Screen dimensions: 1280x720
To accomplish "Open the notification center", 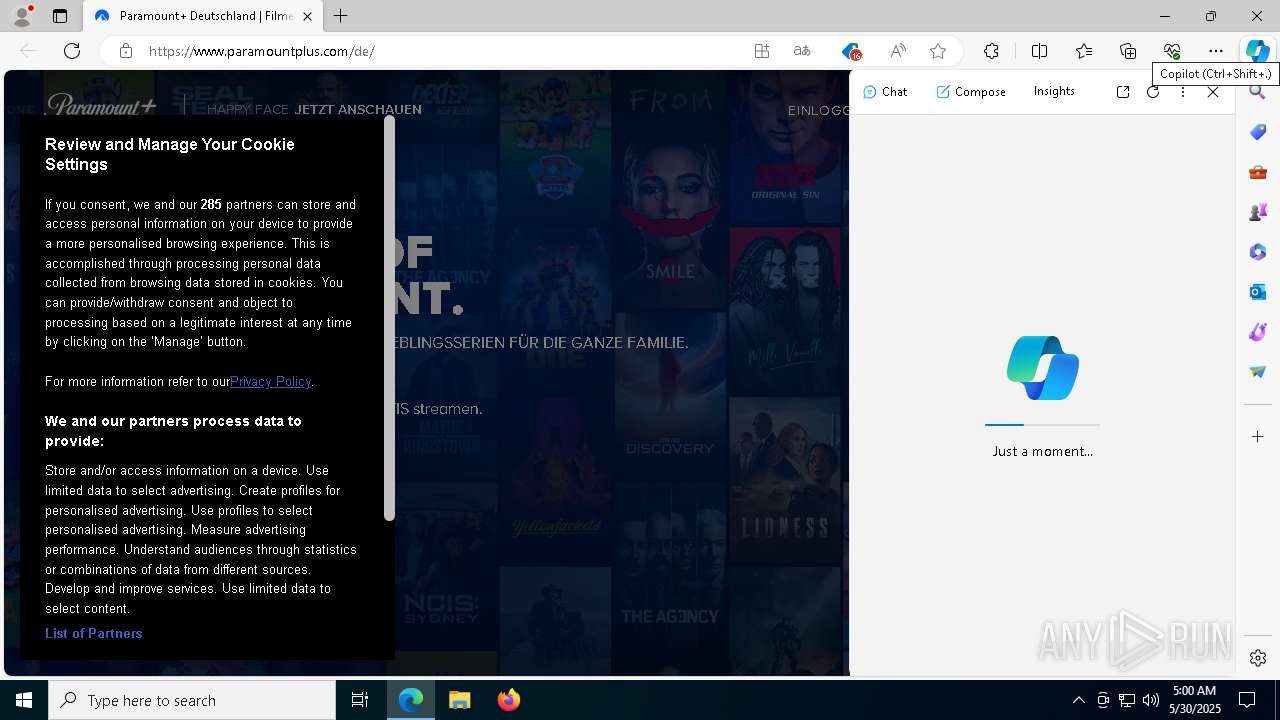I will point(1247,700).
